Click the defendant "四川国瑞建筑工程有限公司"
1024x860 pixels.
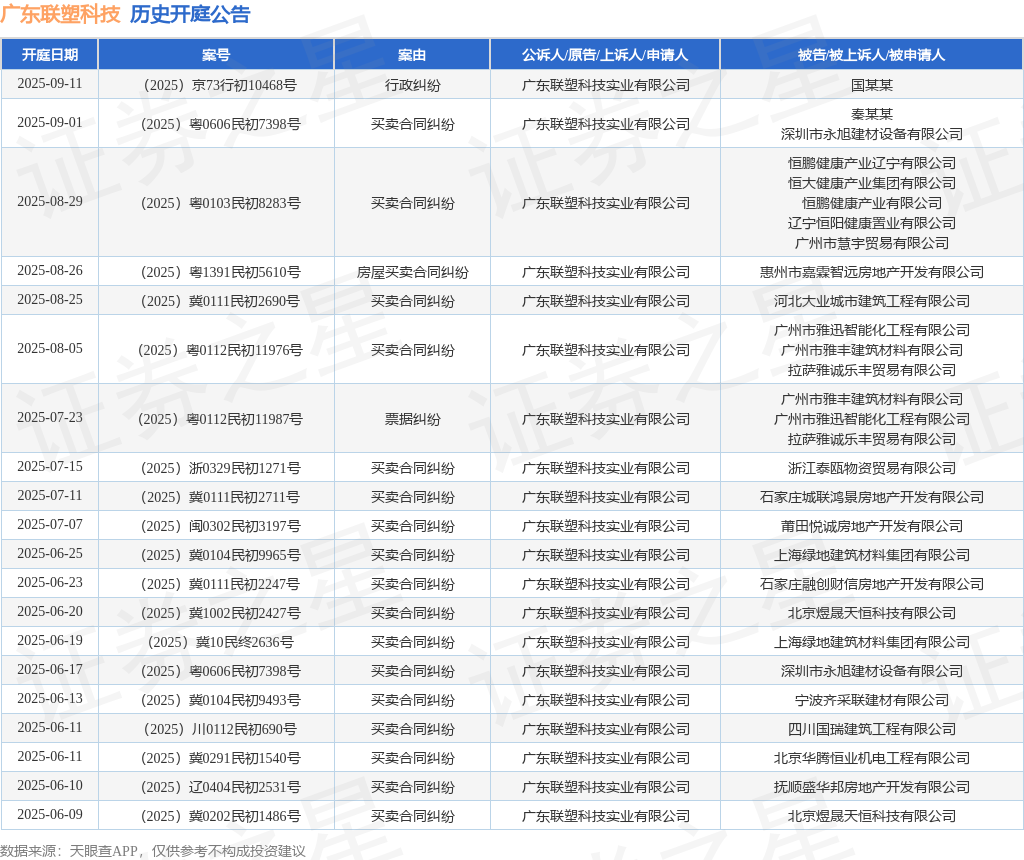tap(872, 729)
